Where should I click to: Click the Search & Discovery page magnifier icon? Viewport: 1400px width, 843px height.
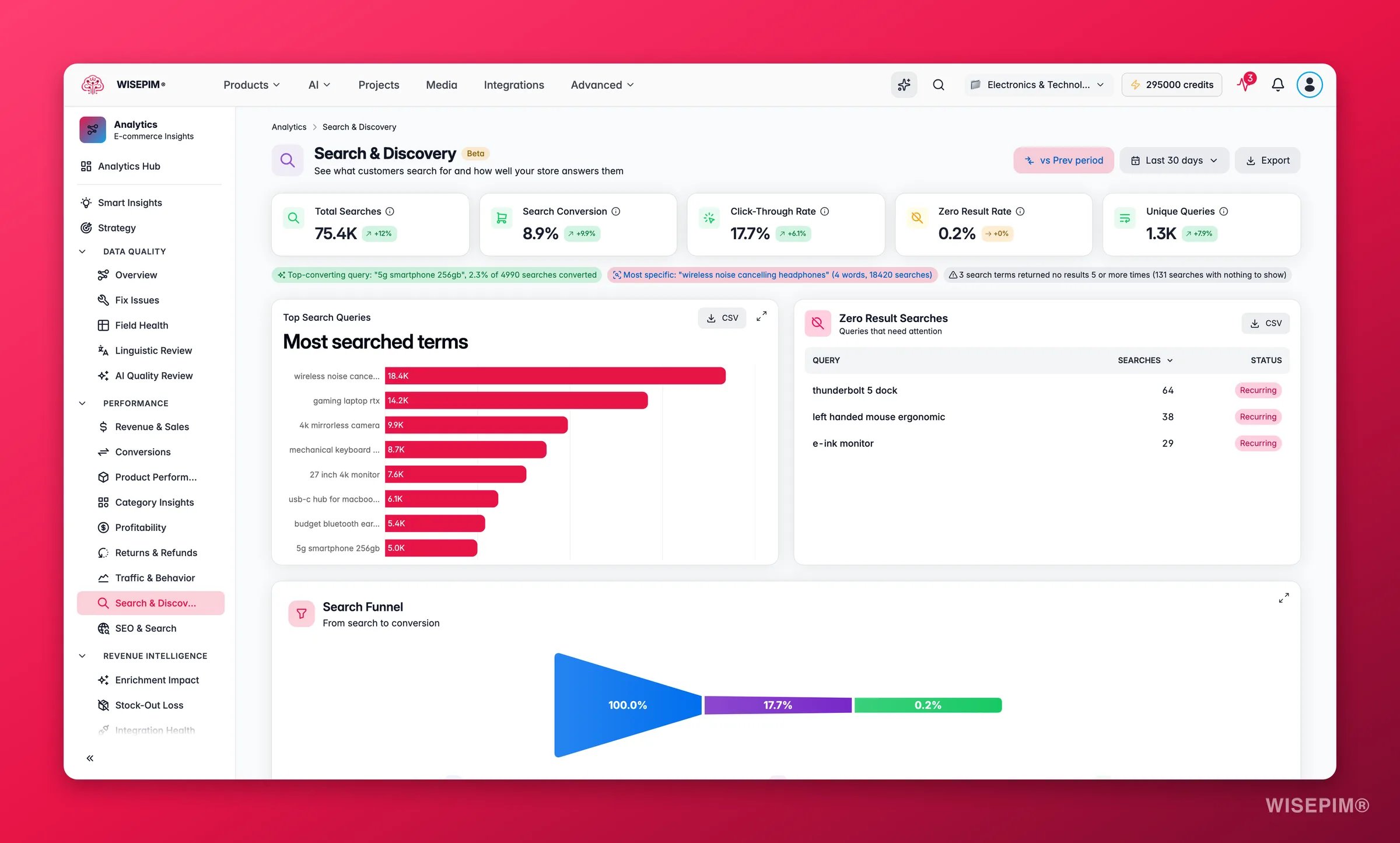coord(287,160)
